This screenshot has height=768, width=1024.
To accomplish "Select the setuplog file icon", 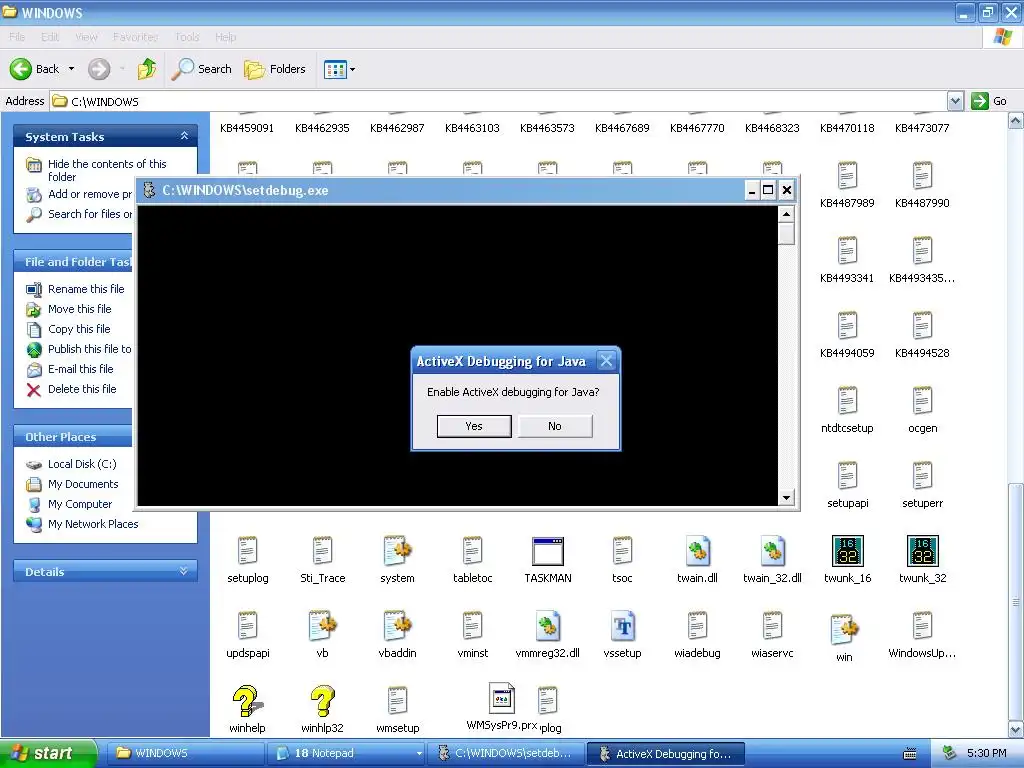I will pyautogui.click(x=248, y=551).
